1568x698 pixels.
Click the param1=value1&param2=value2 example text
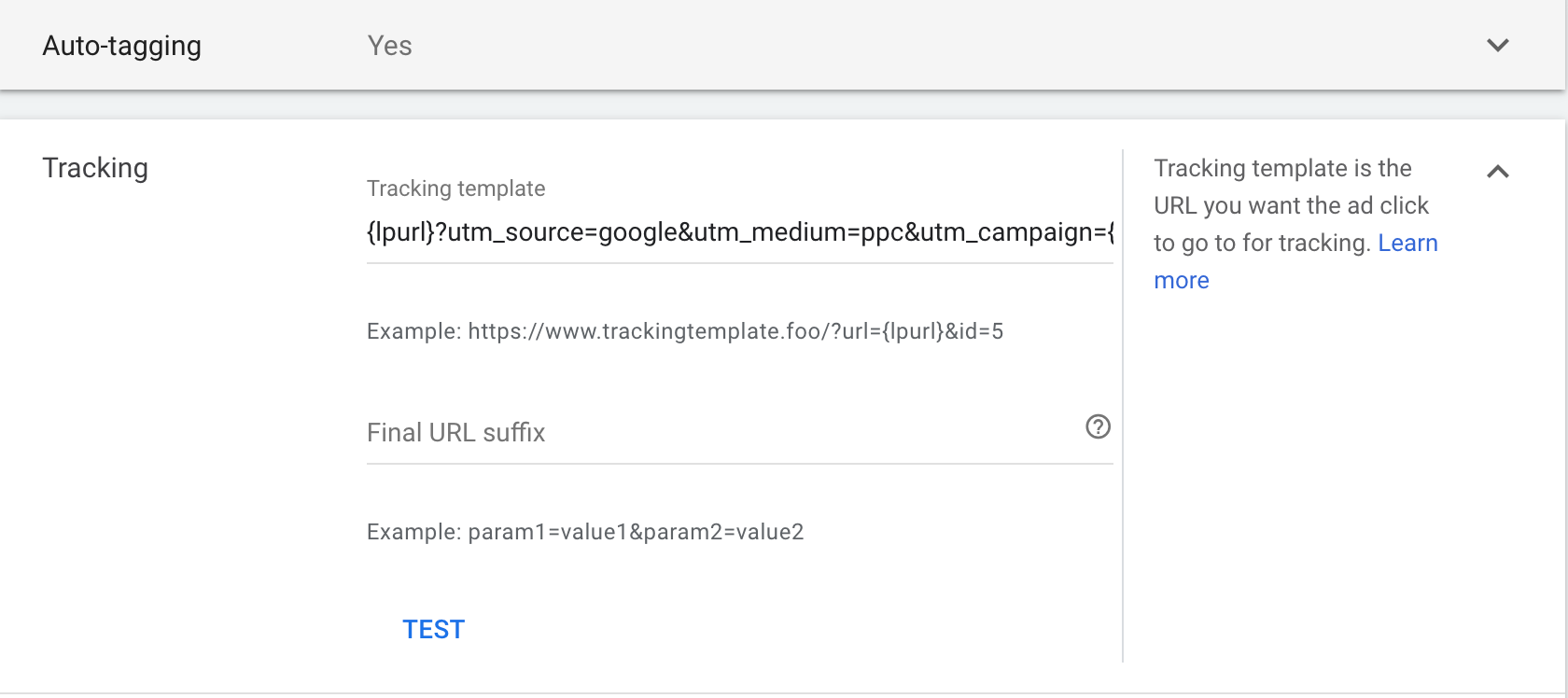[x=636, y=532]
